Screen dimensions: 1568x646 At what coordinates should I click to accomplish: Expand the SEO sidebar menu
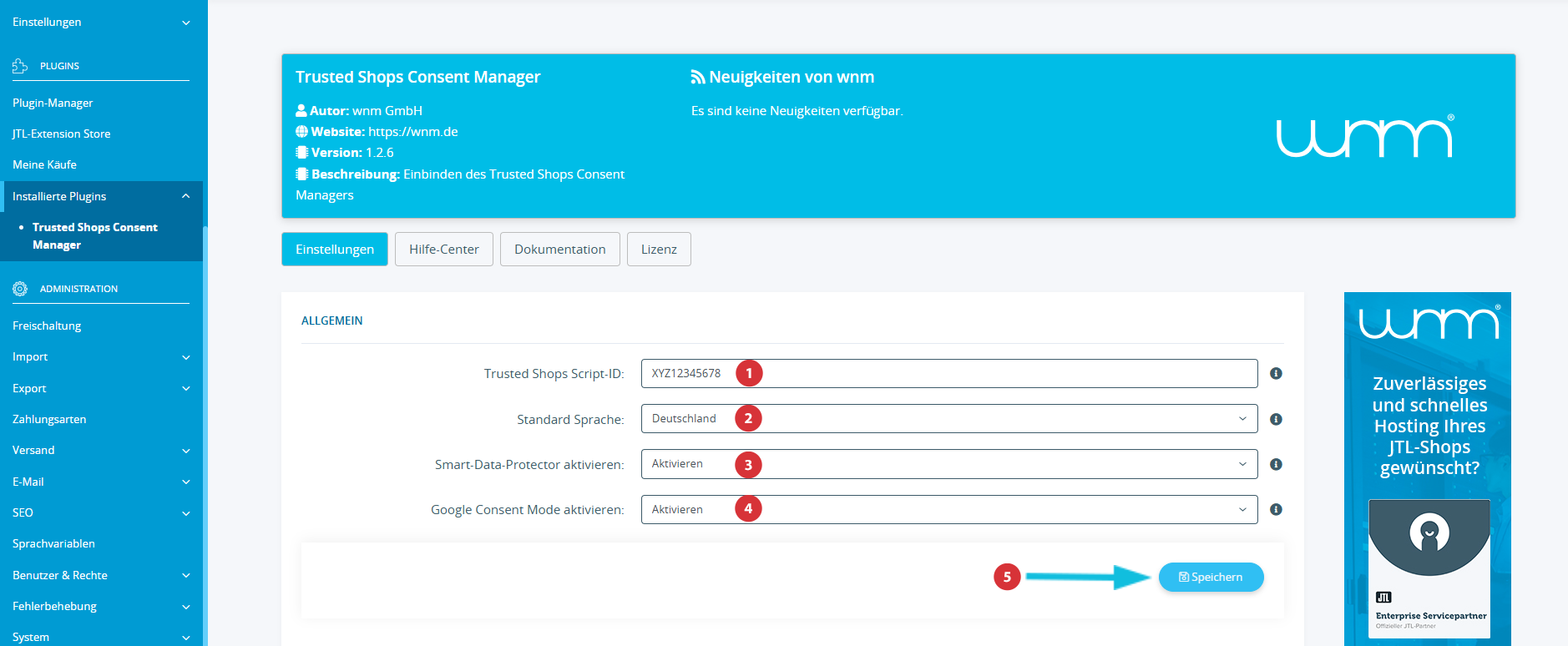pyautogui.click(x=101, y=512)
